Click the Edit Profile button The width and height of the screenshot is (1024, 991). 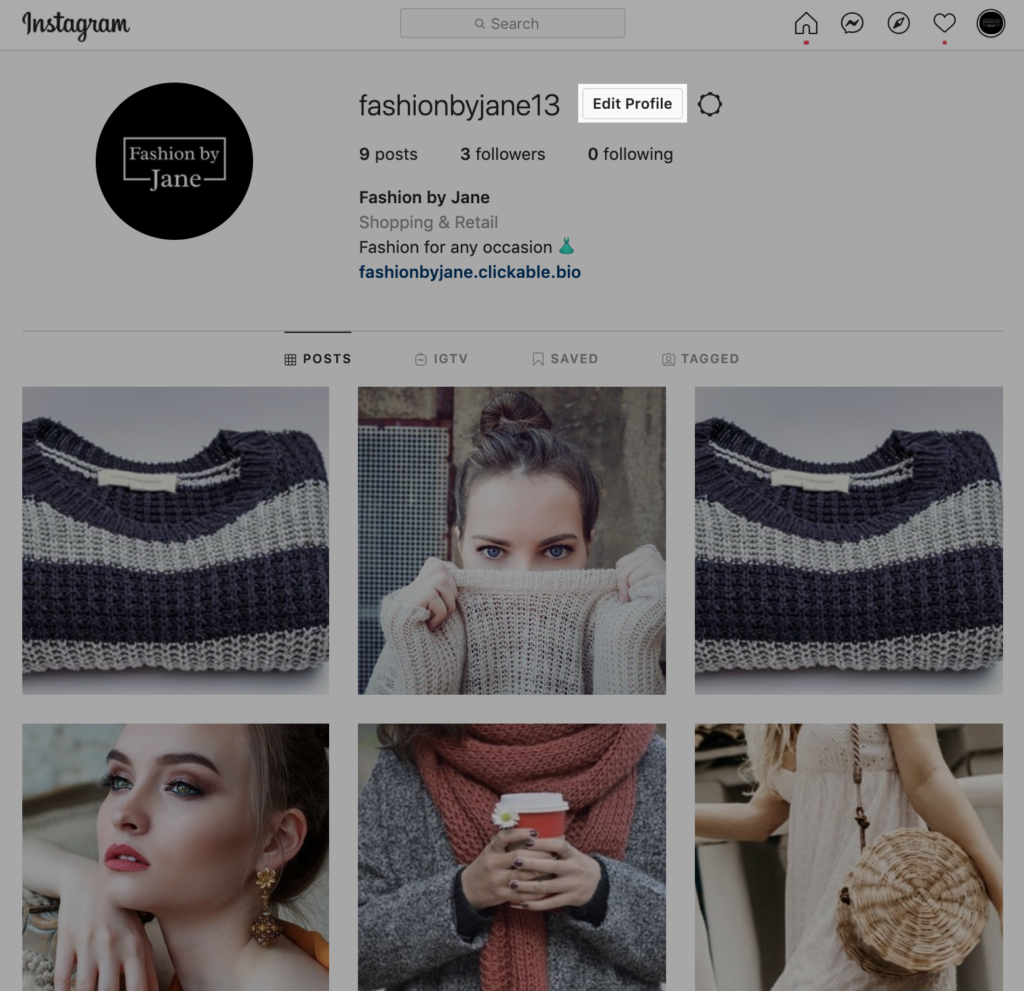(632, 103)
